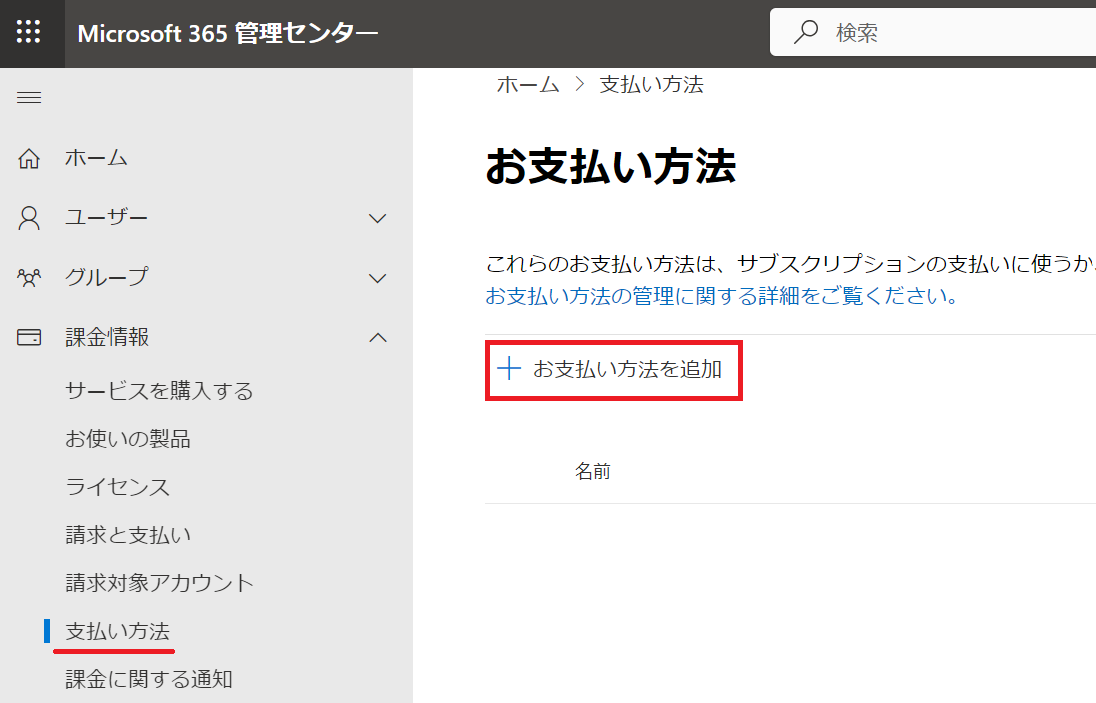Click ホーム breadcrumb link
Viewport: 1096px width, 703px height.
click(528, 85)
